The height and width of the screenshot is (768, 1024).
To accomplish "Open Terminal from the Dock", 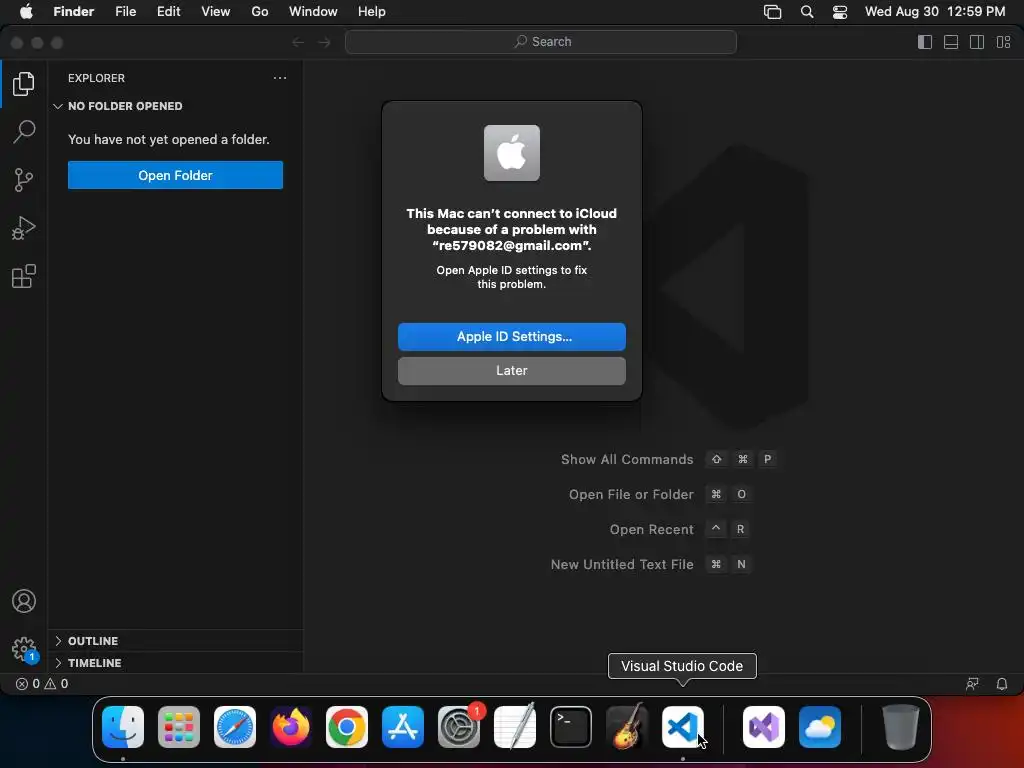I will (571, 727).
